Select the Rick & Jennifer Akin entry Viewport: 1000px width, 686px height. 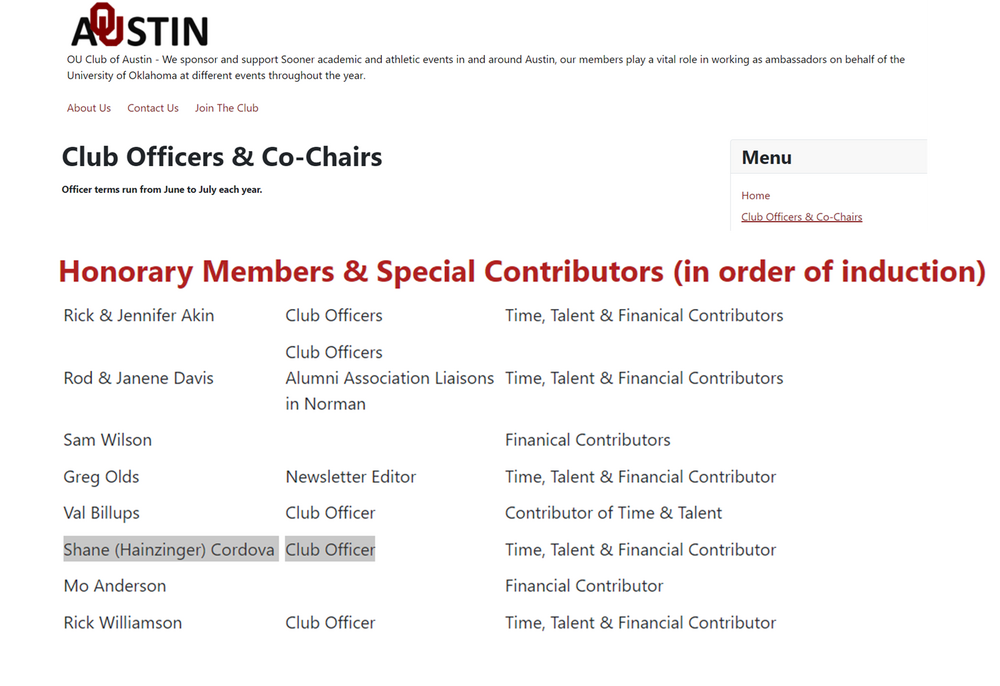click(138, 316)
